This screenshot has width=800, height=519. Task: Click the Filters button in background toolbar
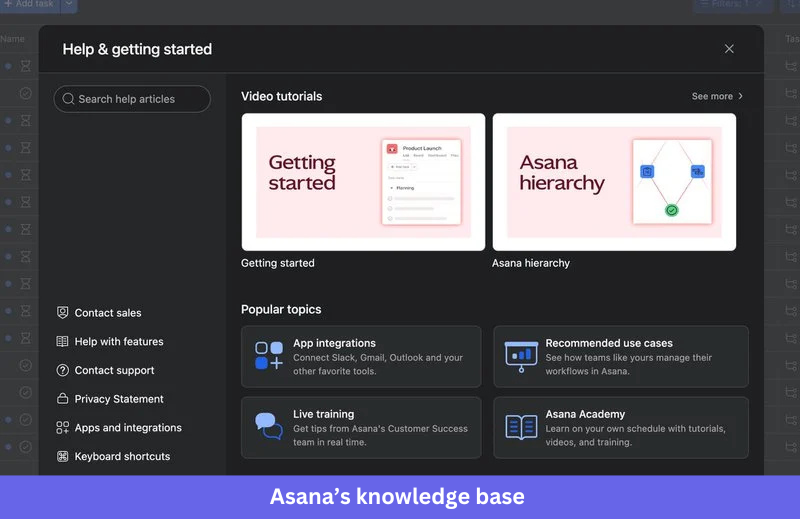[x=733, y=4]
